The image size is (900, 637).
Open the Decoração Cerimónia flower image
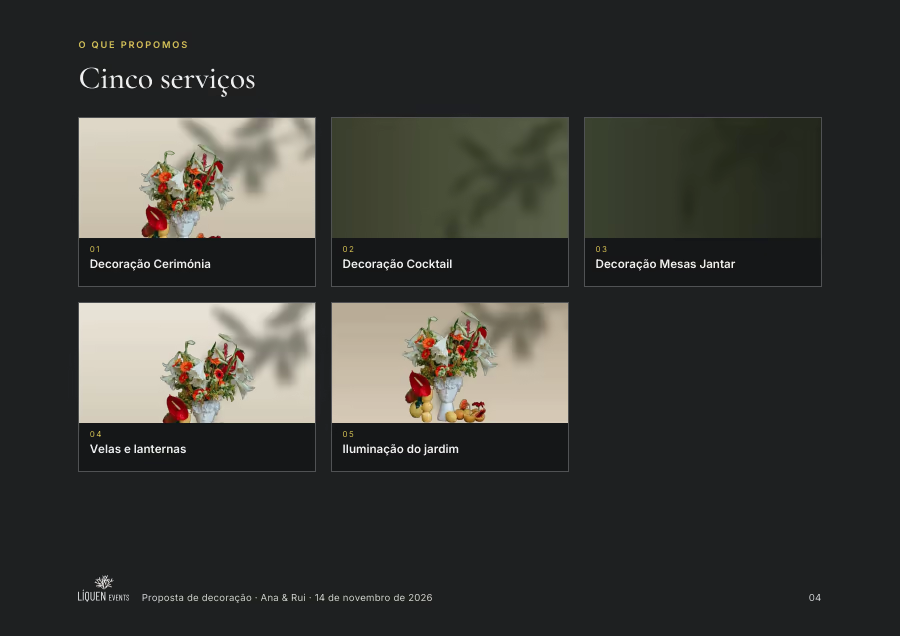[197, 178]
